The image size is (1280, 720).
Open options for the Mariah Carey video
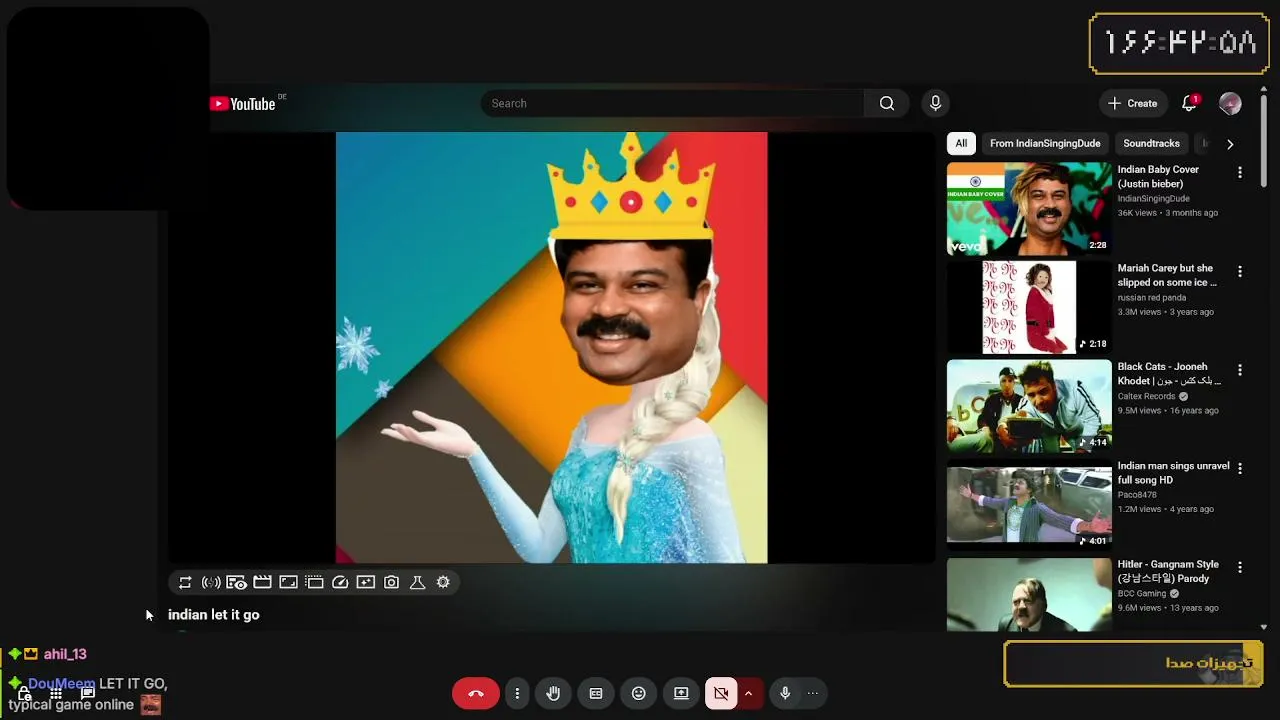(x=1240, y=272)
